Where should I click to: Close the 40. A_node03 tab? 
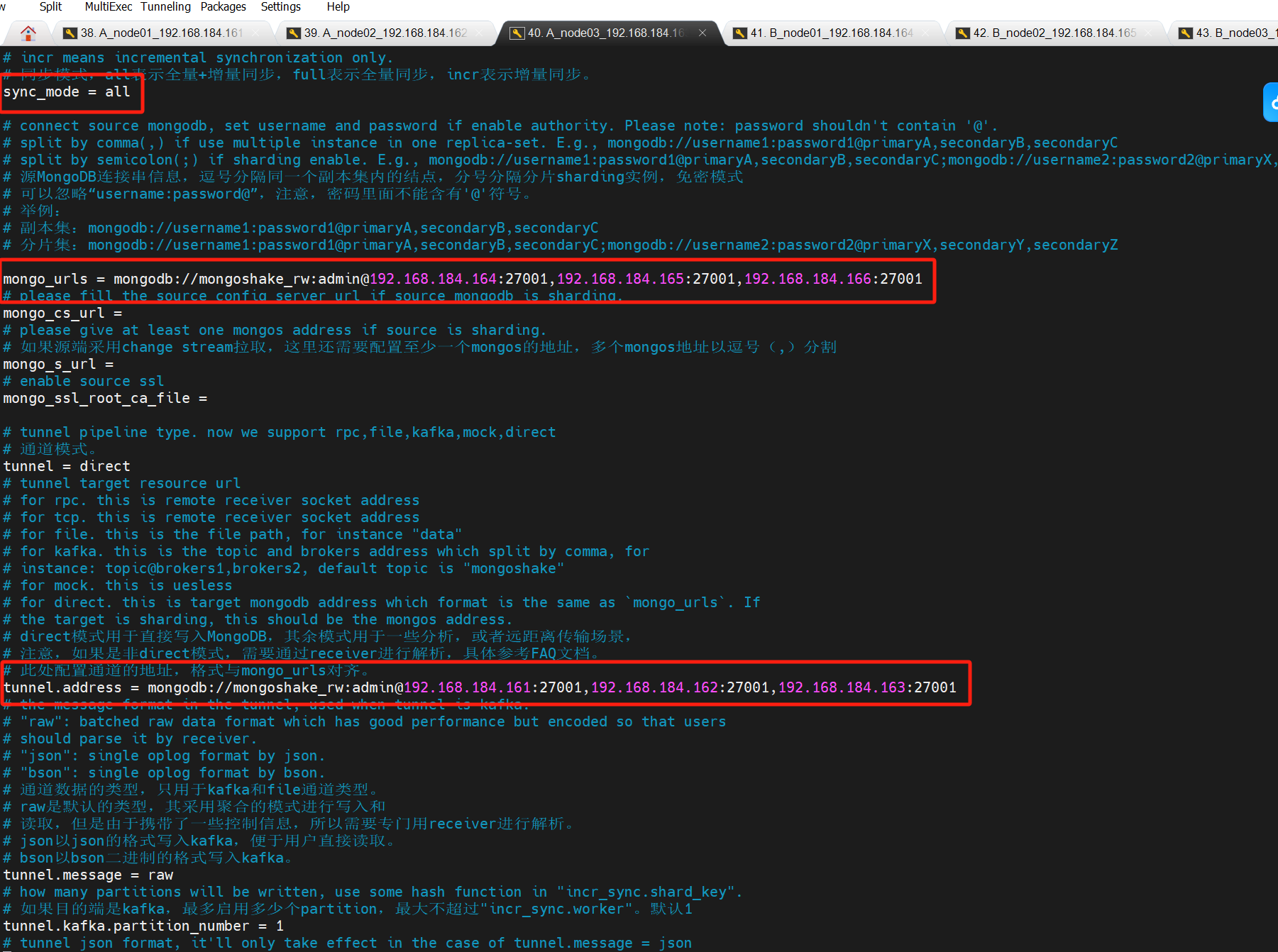click(703, 33)
